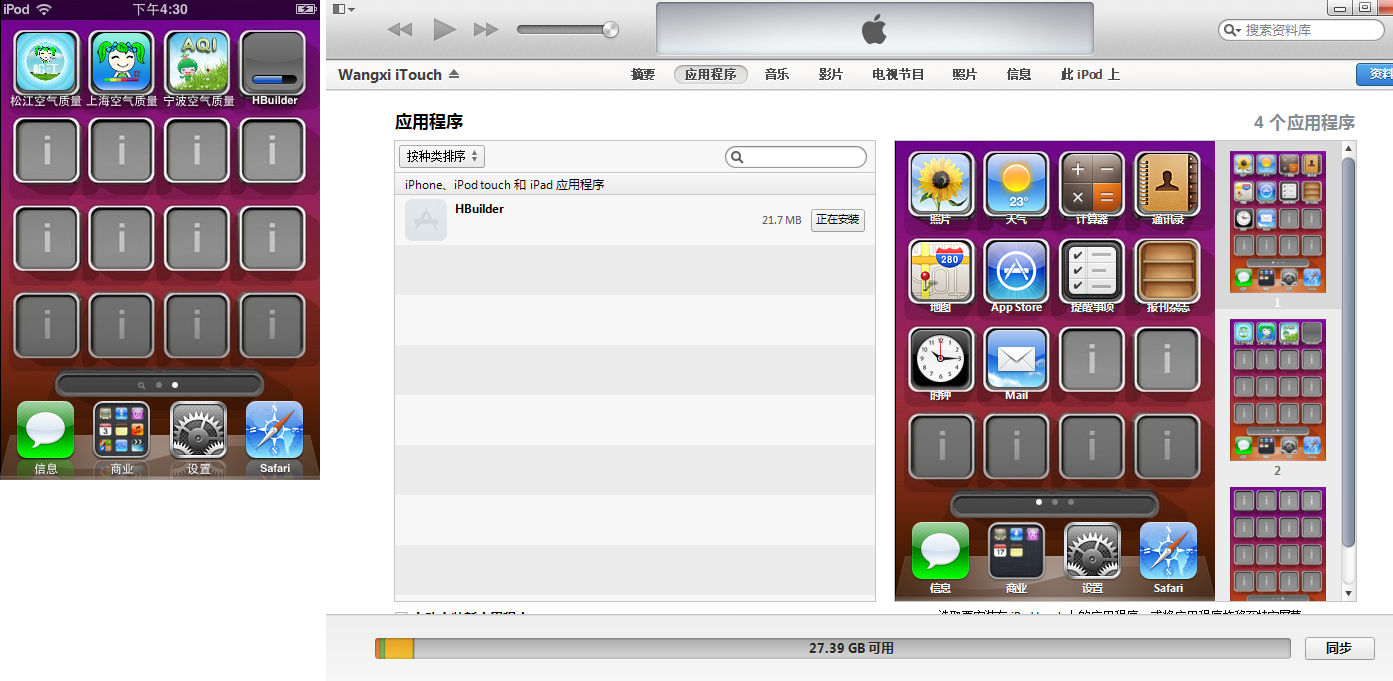
Task: Select 通讯录 icon in iTunes home screen preview
Action: pyautogui.click(x=1167, y=184)
